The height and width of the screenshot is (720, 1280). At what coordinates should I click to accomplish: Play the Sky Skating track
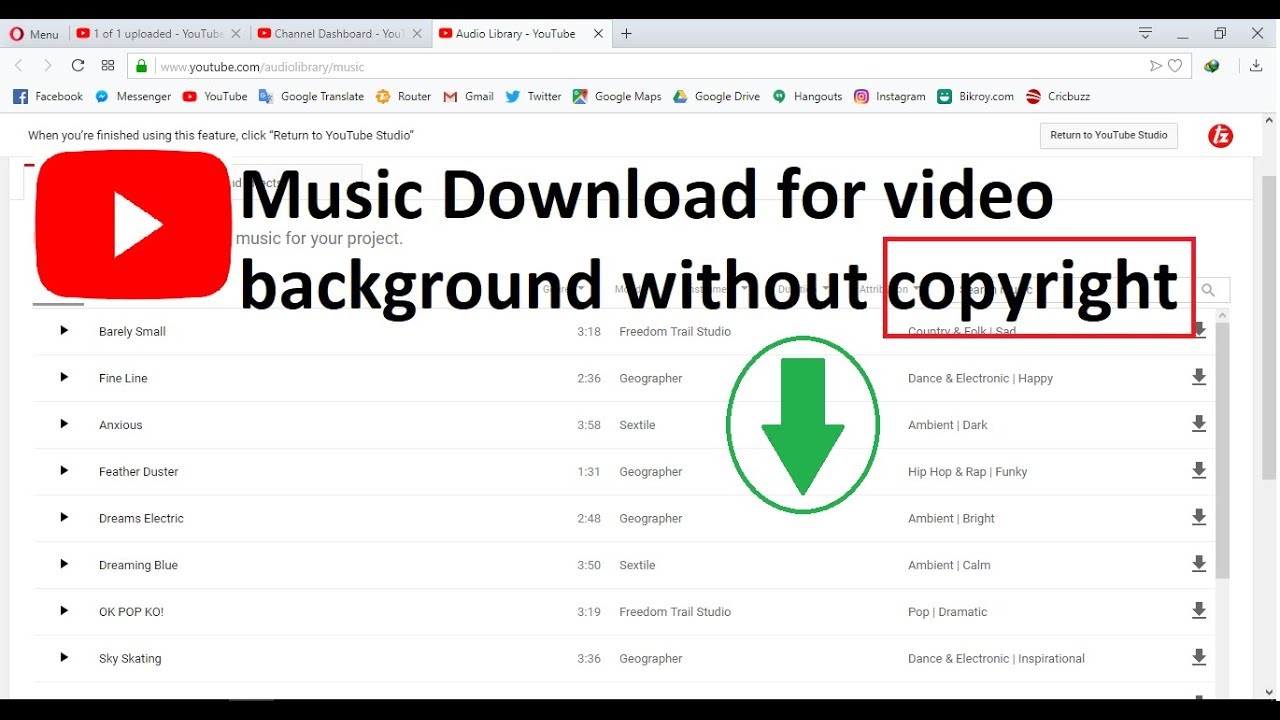click(64, 658)
